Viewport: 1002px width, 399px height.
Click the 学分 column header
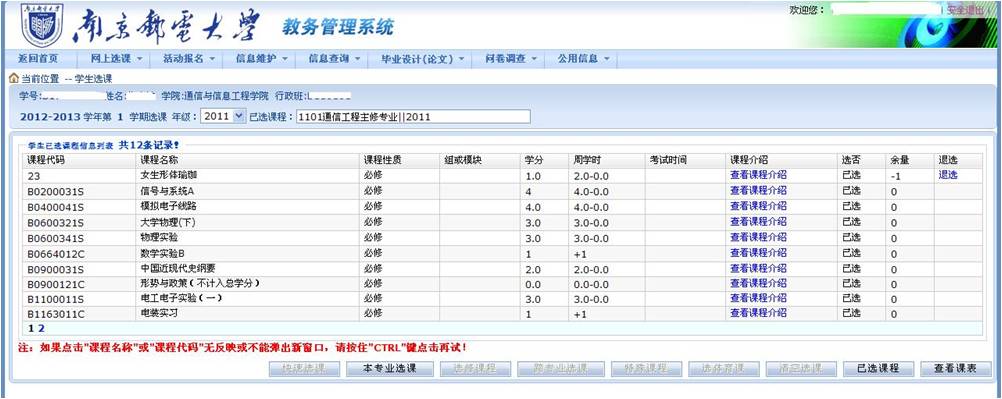pos(533,159)
